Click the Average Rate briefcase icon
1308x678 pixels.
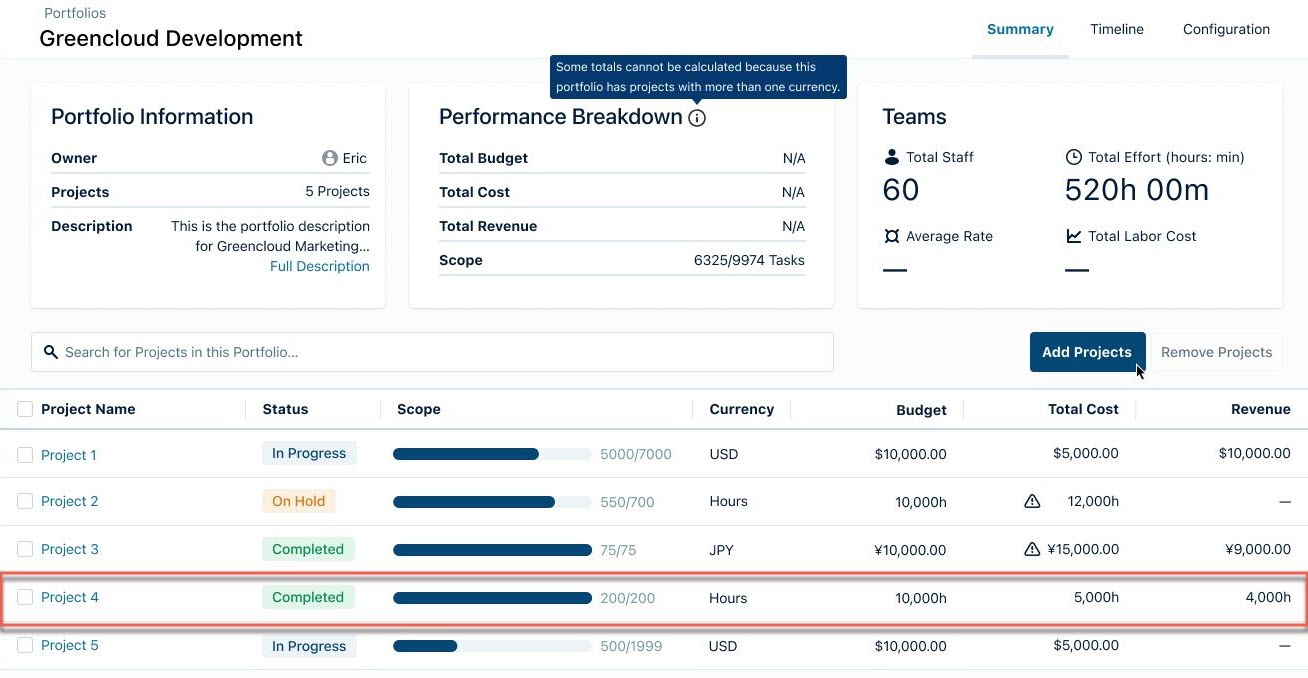pos(890,236)
